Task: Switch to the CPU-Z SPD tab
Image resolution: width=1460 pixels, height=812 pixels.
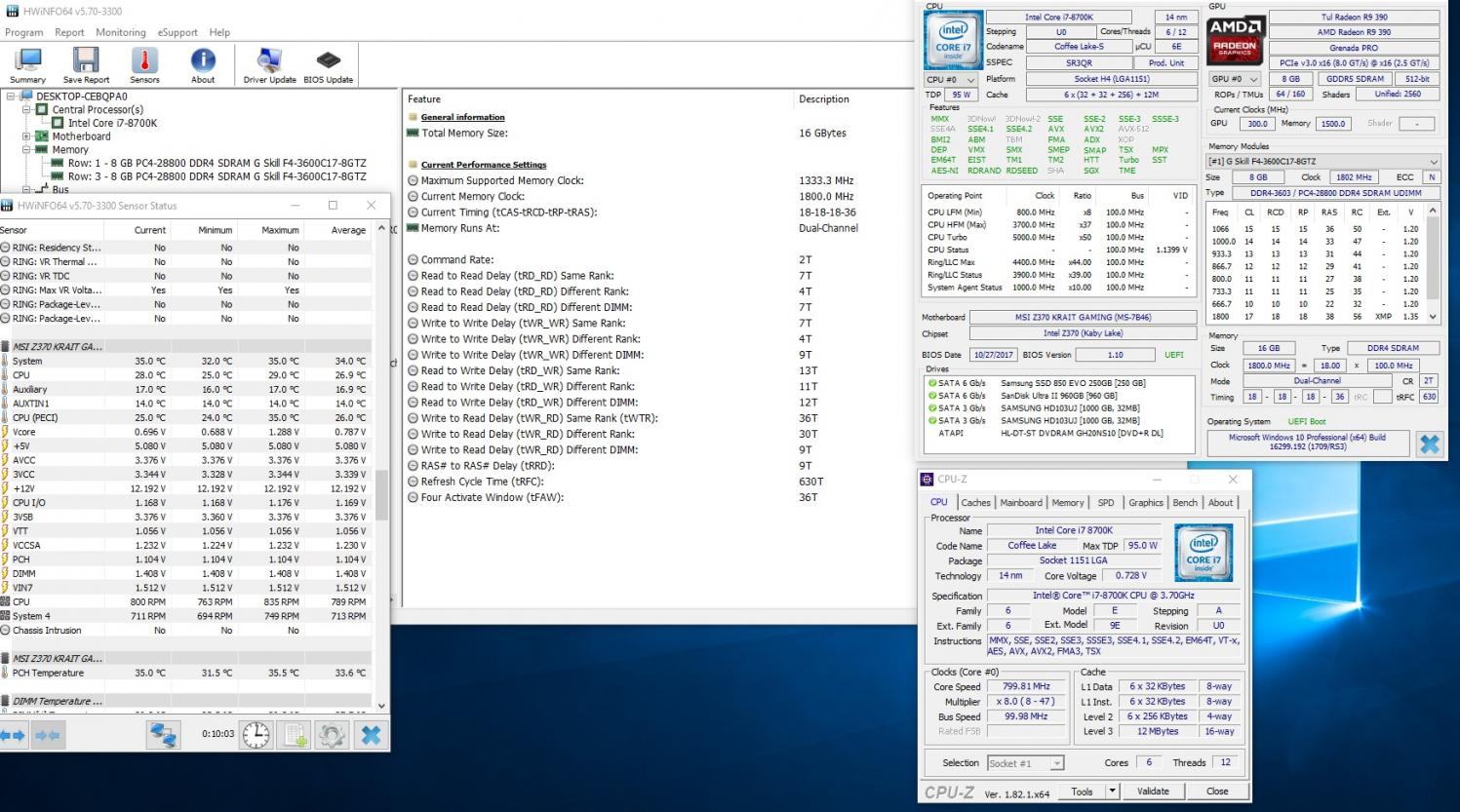Action: (x=1106, y=503)
